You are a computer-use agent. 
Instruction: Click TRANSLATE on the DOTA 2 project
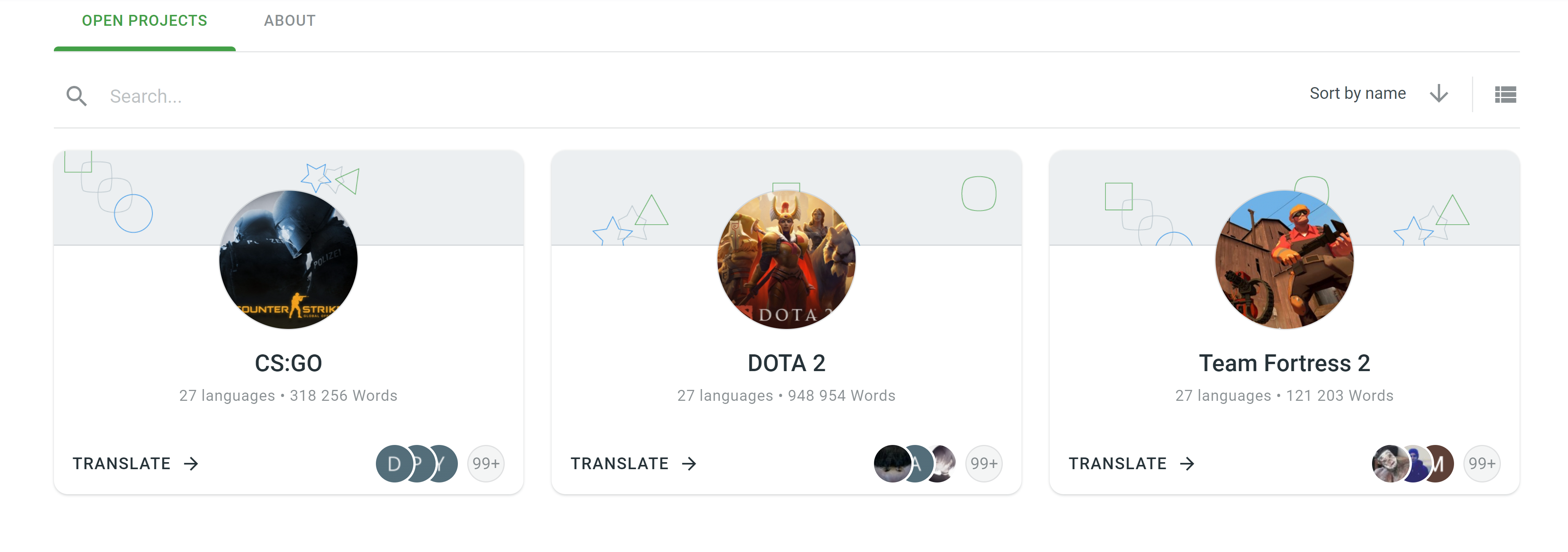[x=618, y=464]
